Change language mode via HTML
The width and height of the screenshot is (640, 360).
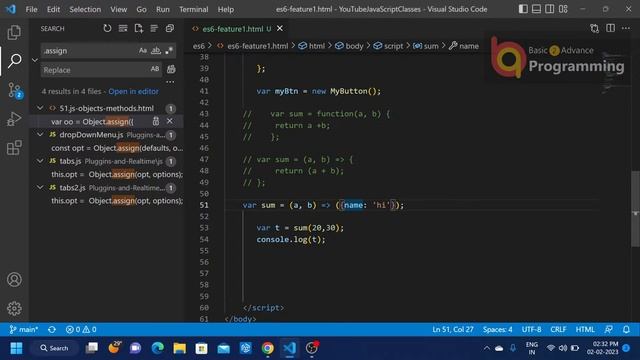pyautogui.click(x=585, y=329)
